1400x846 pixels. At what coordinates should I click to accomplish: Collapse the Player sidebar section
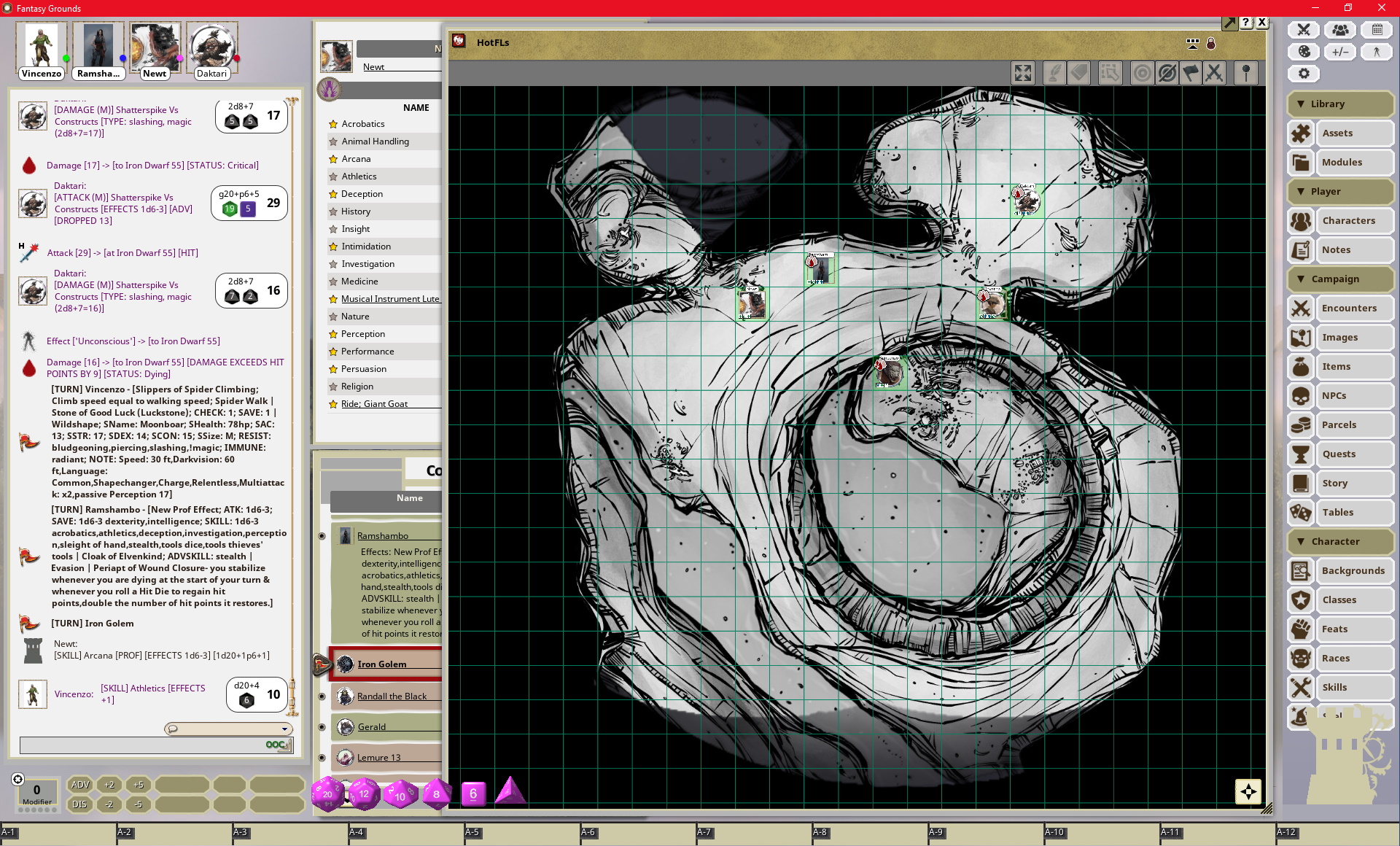click(x=1340, y=191)
